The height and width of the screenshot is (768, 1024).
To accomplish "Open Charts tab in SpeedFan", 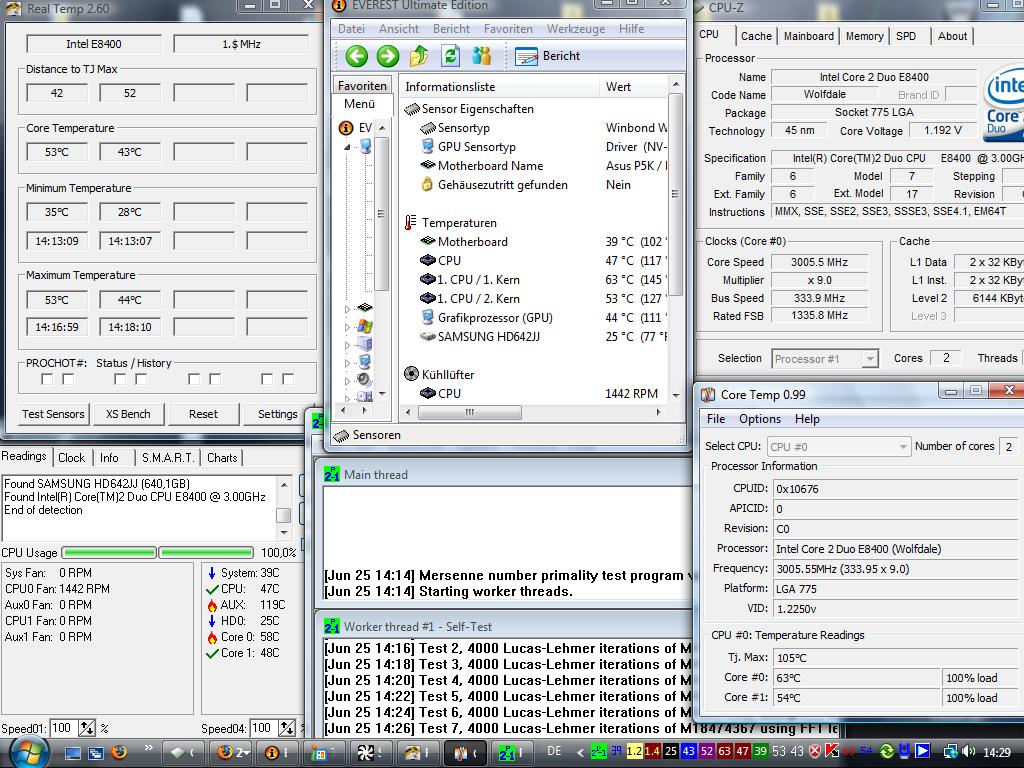I will tap(222, 458).
